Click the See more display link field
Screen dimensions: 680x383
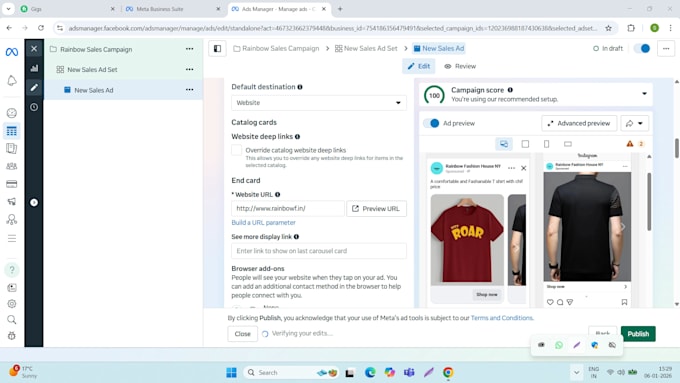tap(319, 251)
